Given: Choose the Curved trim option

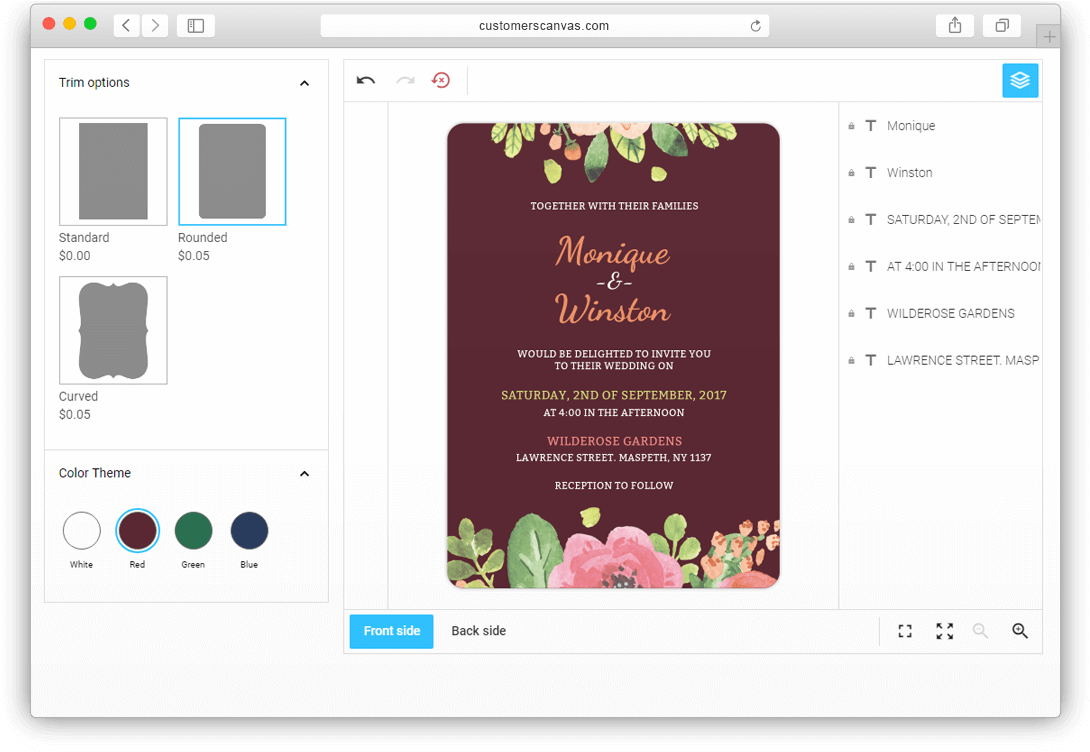Looking at the screenshot, I should 113,330.
